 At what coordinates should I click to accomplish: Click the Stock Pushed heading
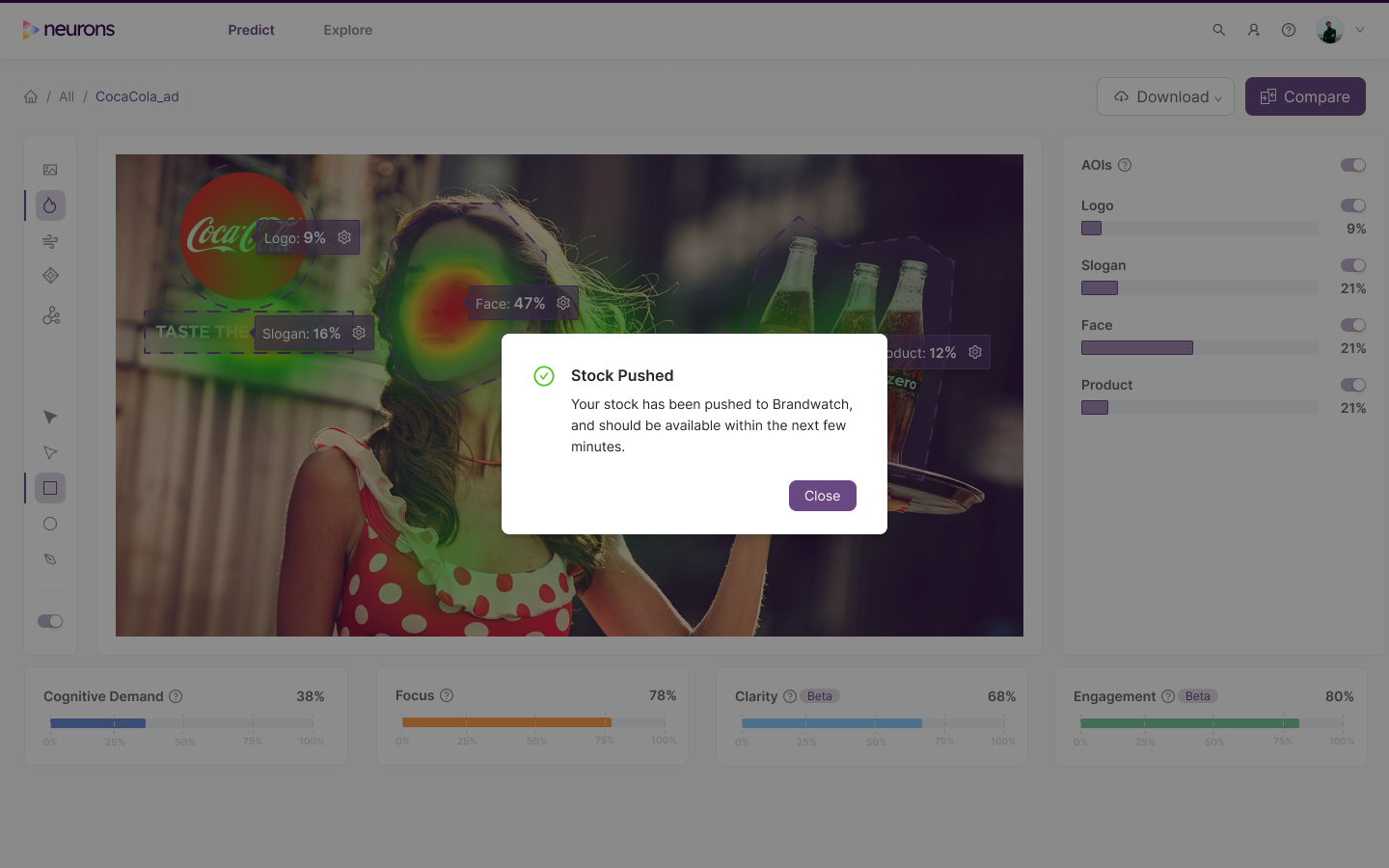coord(622,376)
